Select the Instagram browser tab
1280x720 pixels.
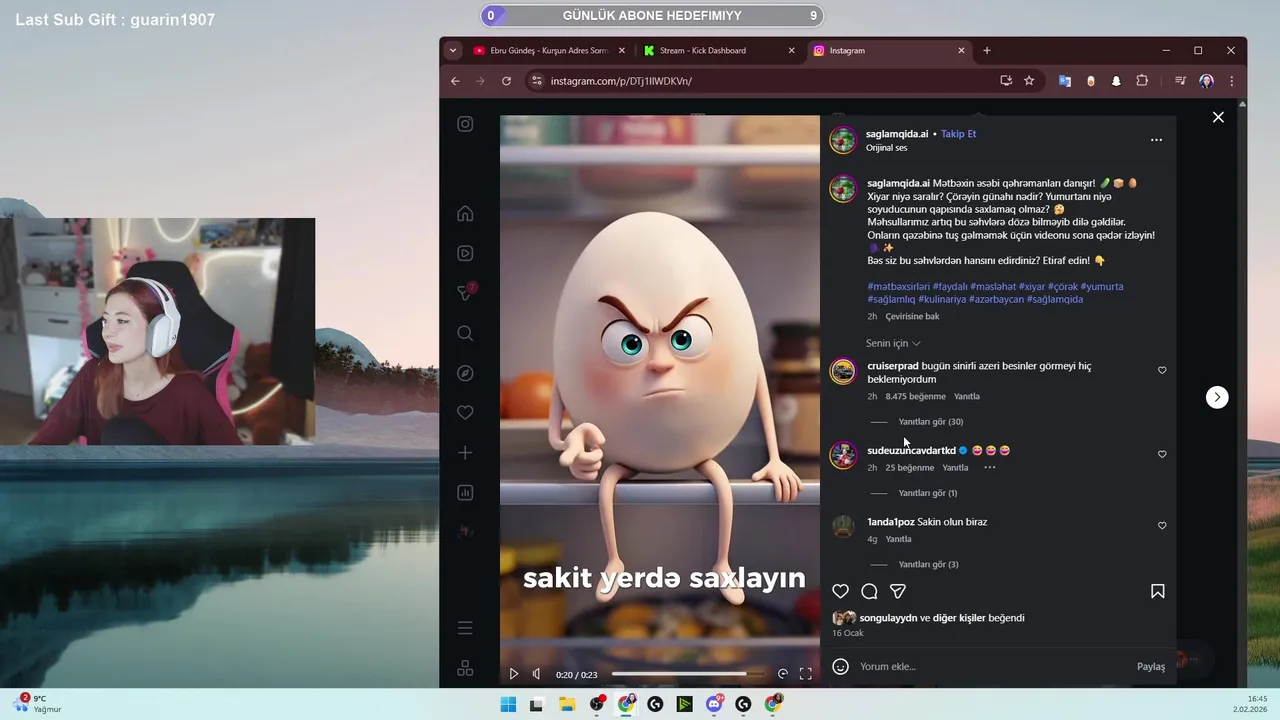[x=889, y=50]
